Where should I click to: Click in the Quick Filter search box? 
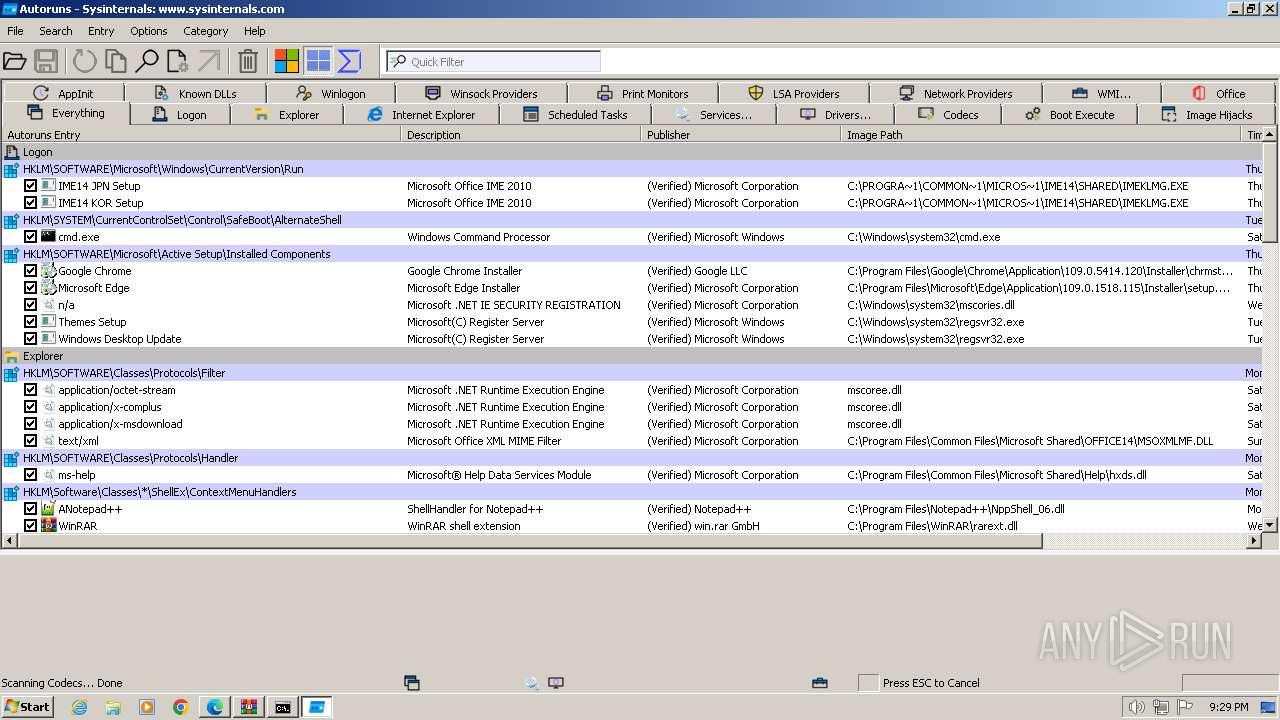pos(493,61)
